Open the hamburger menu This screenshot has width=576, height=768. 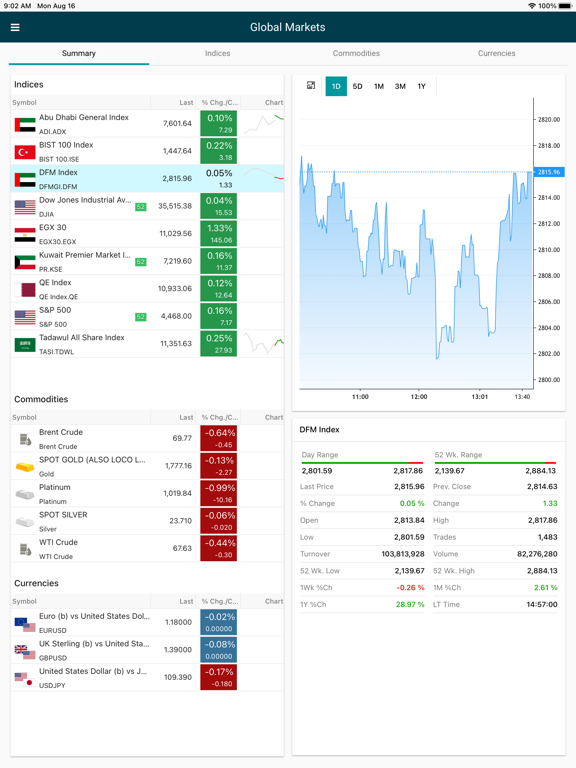[15, 27]
